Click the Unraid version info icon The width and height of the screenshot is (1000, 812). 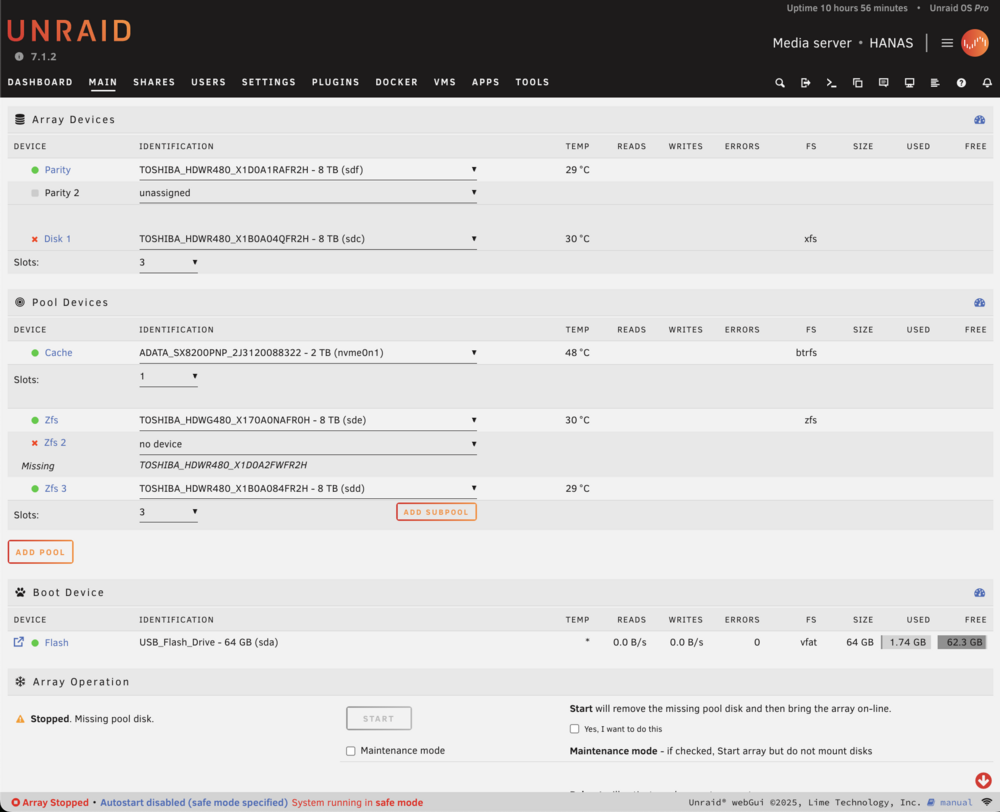point(19,57)
